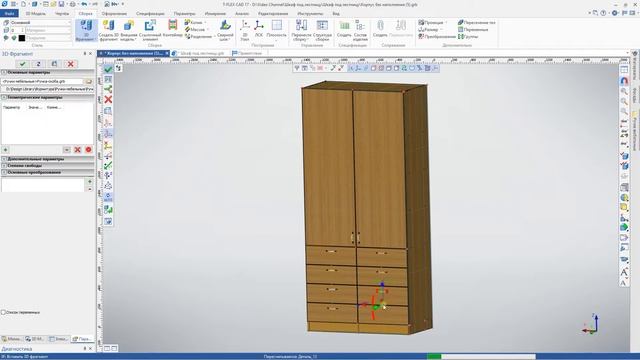Click the Преобразование button
The image size is (640, 360).
[x=437, y=36]
